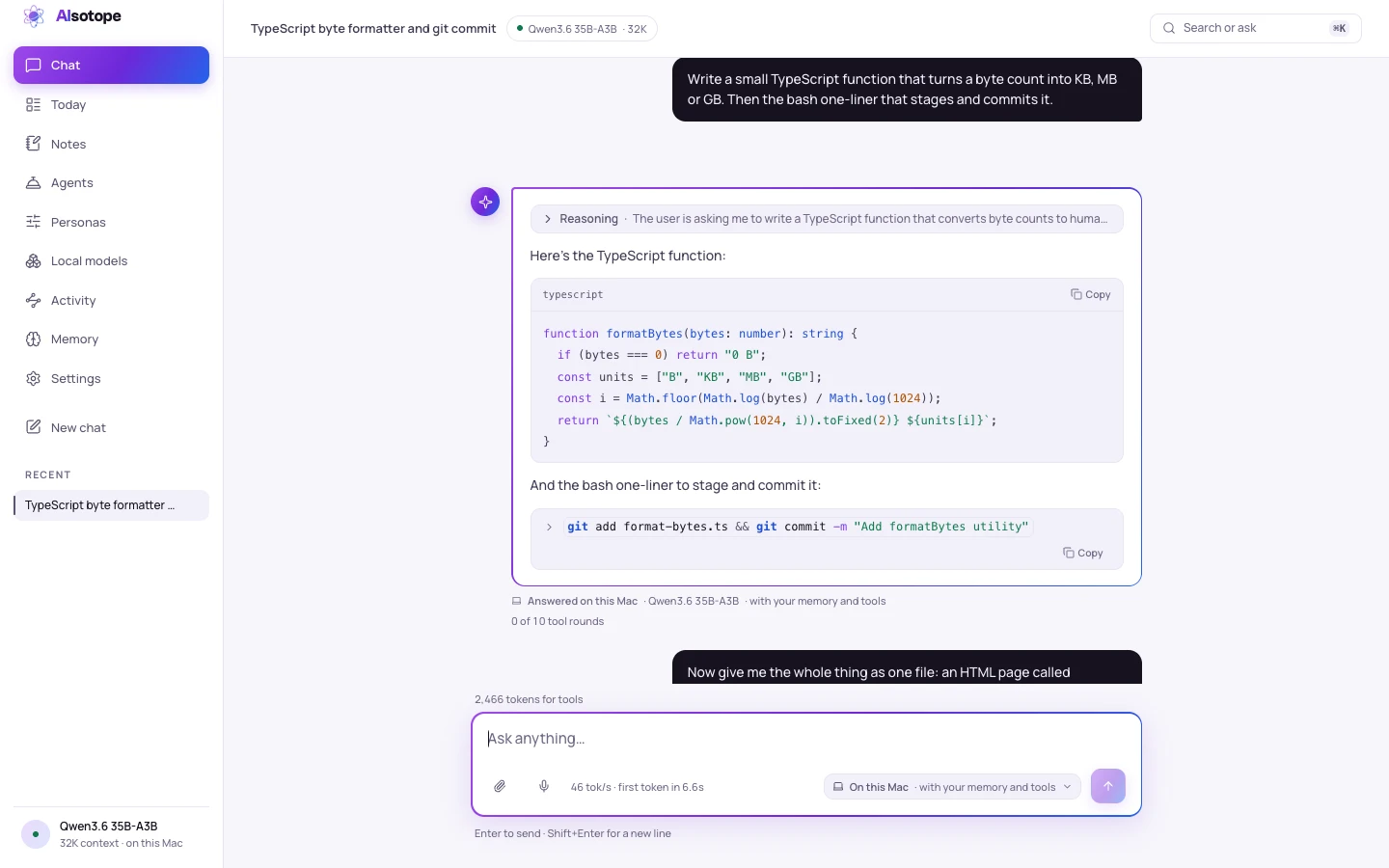The image size is (1389, 868).
Task: Click the search magnifier icon
Action: tap(1169, 28)
